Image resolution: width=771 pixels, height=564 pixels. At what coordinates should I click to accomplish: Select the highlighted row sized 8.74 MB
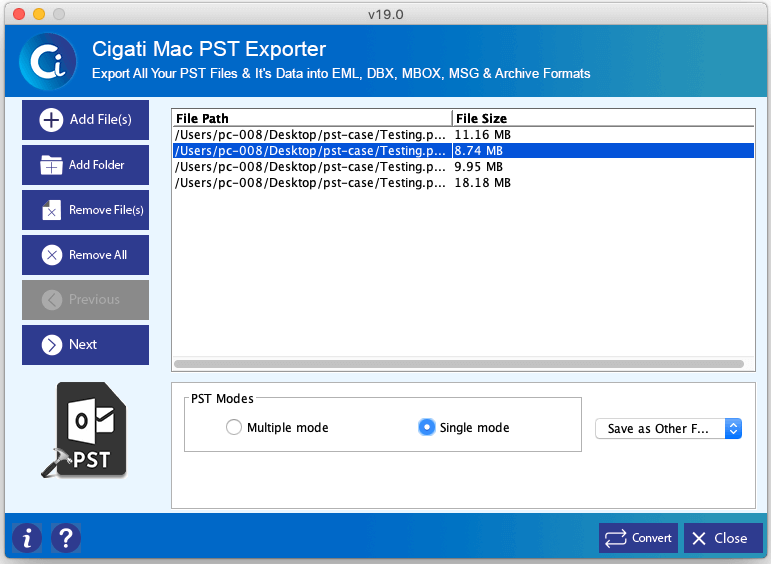pos(463,150)
